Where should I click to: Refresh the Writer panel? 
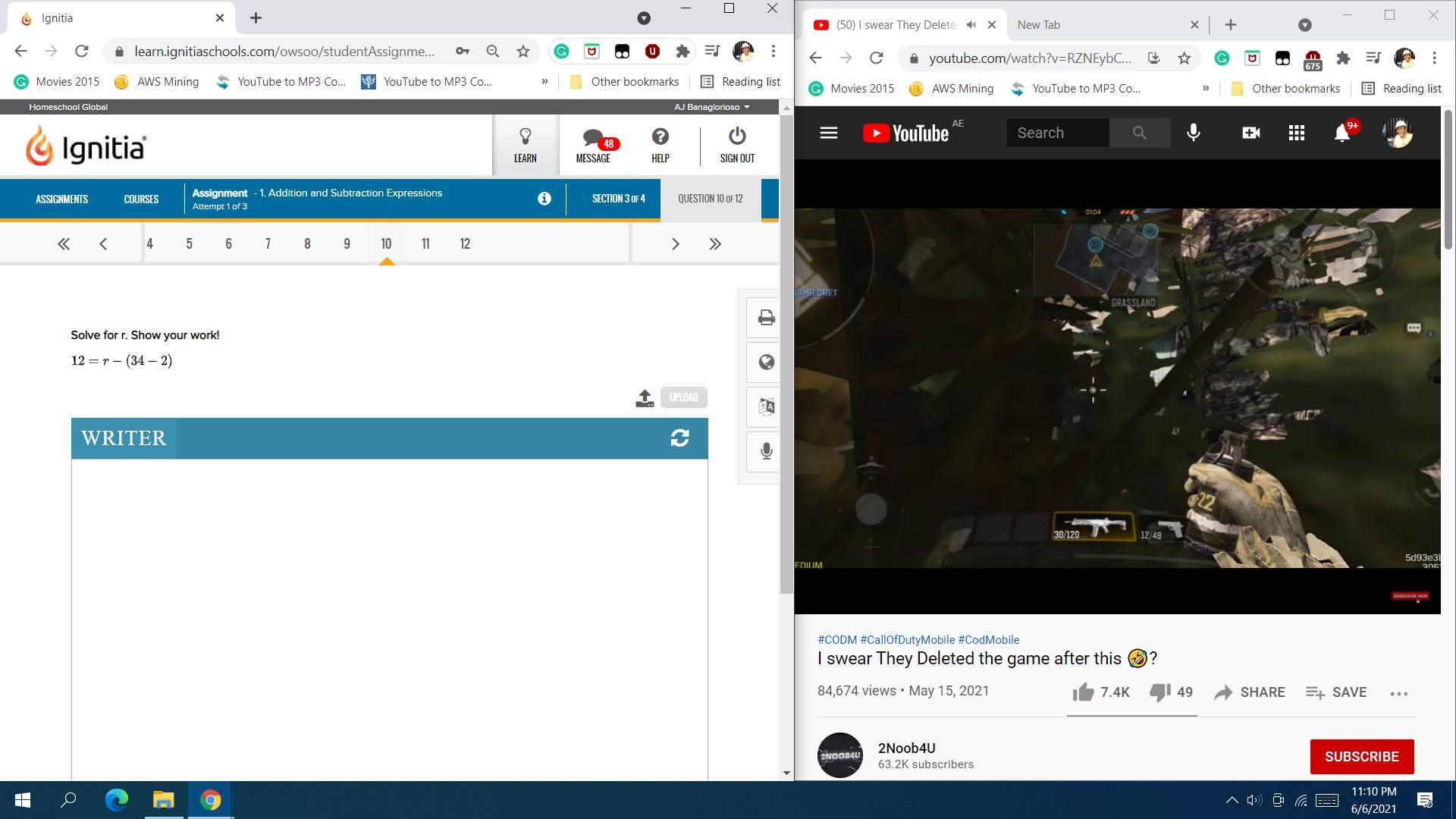tap(679, 438)
